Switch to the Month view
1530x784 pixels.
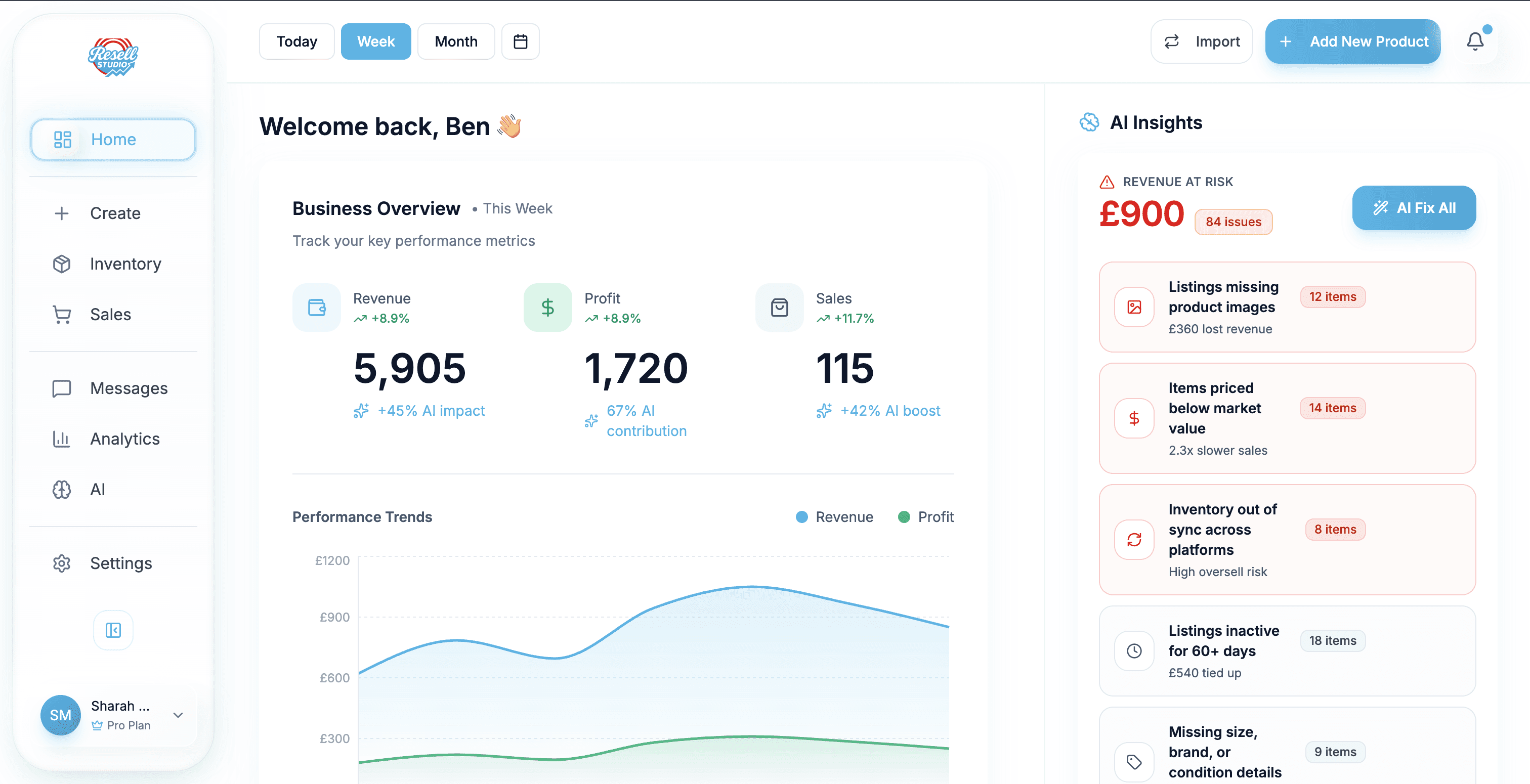tap(455, 41)
